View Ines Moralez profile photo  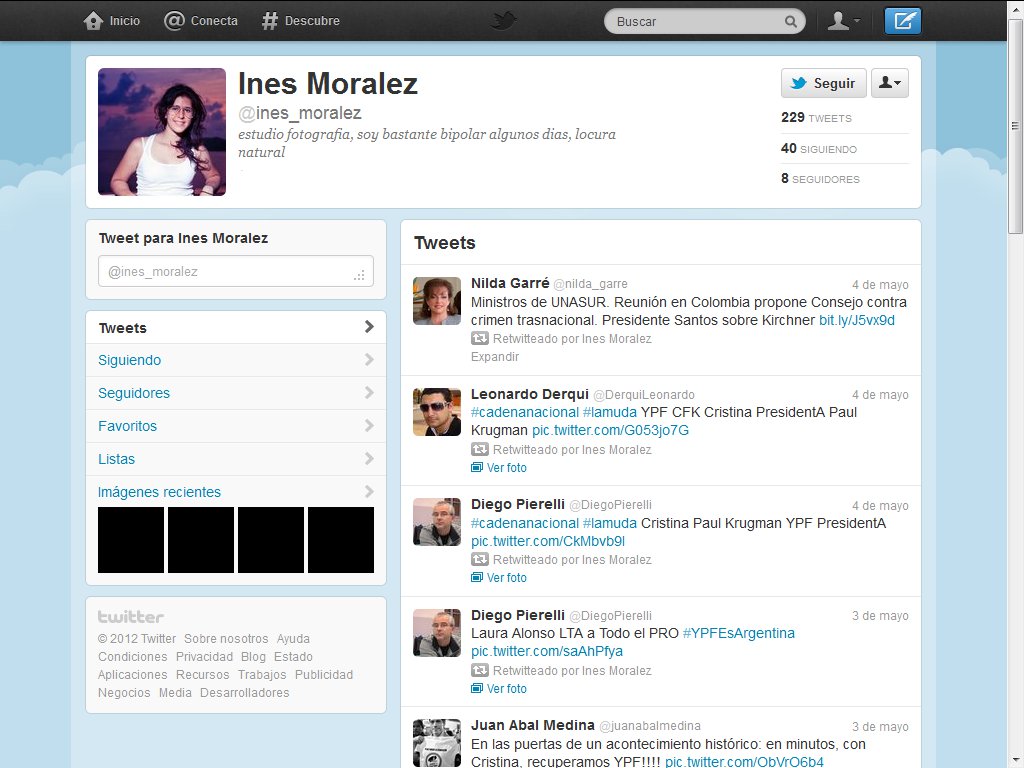[162, 132]
